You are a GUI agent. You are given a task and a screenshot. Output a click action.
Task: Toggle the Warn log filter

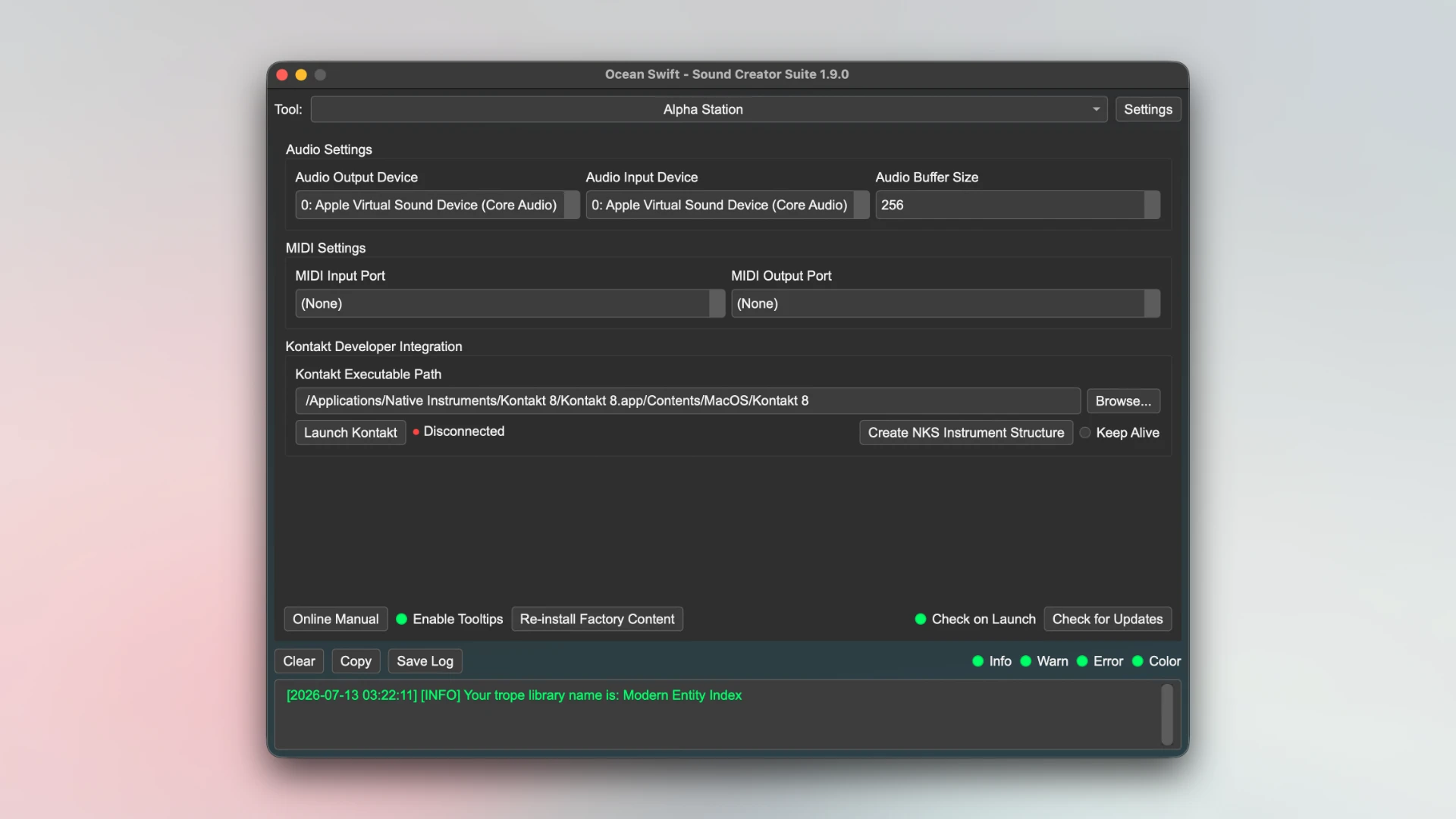tap(1044, 661)
